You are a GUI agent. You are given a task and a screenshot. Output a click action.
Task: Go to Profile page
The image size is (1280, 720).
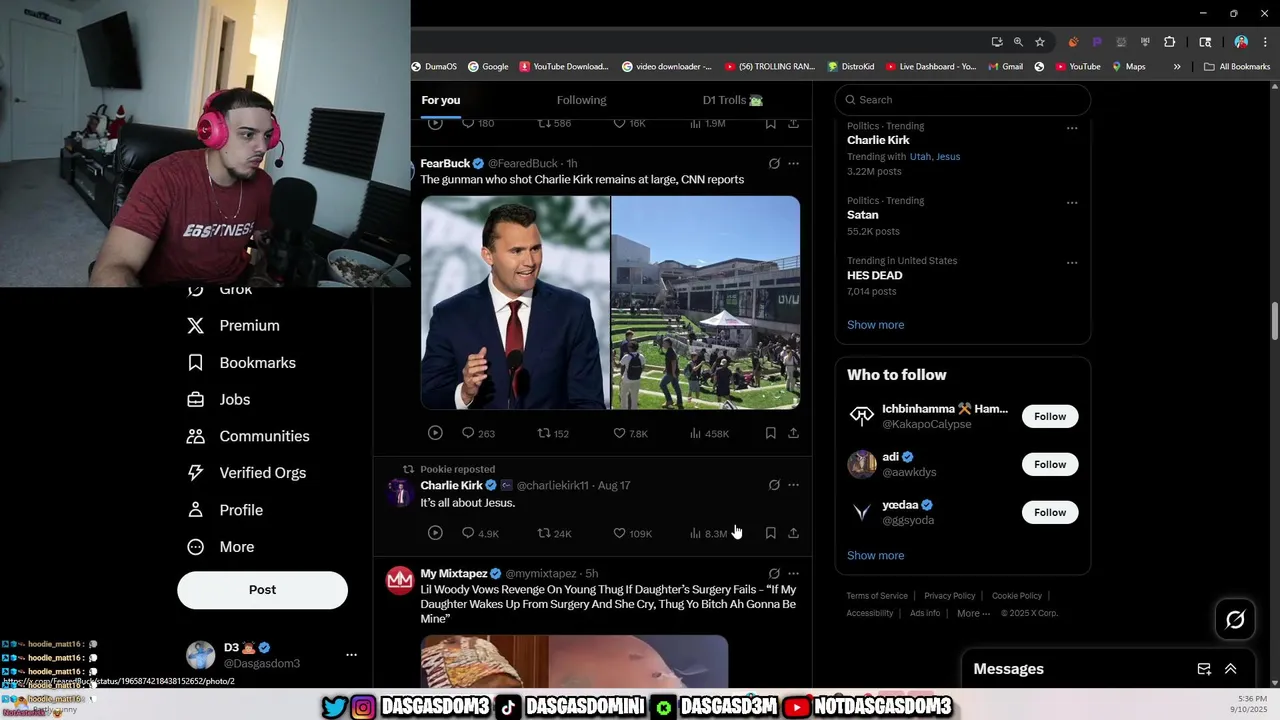(x=225, y=510)
